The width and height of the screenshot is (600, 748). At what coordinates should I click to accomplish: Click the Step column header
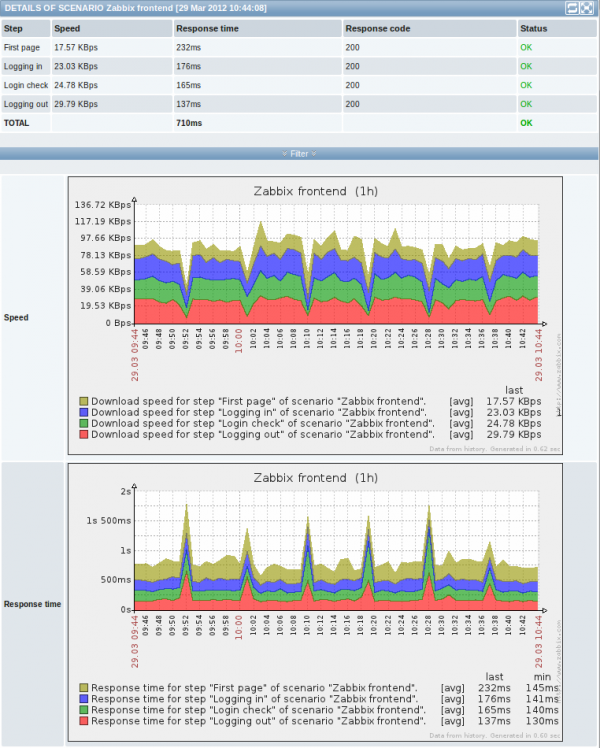coord(13,29)
